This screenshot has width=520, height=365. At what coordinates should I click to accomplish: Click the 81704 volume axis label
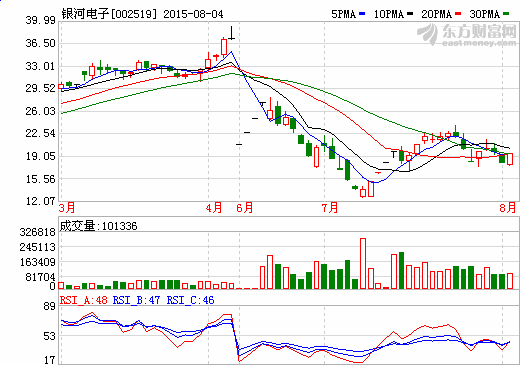[x=40, y=277]
